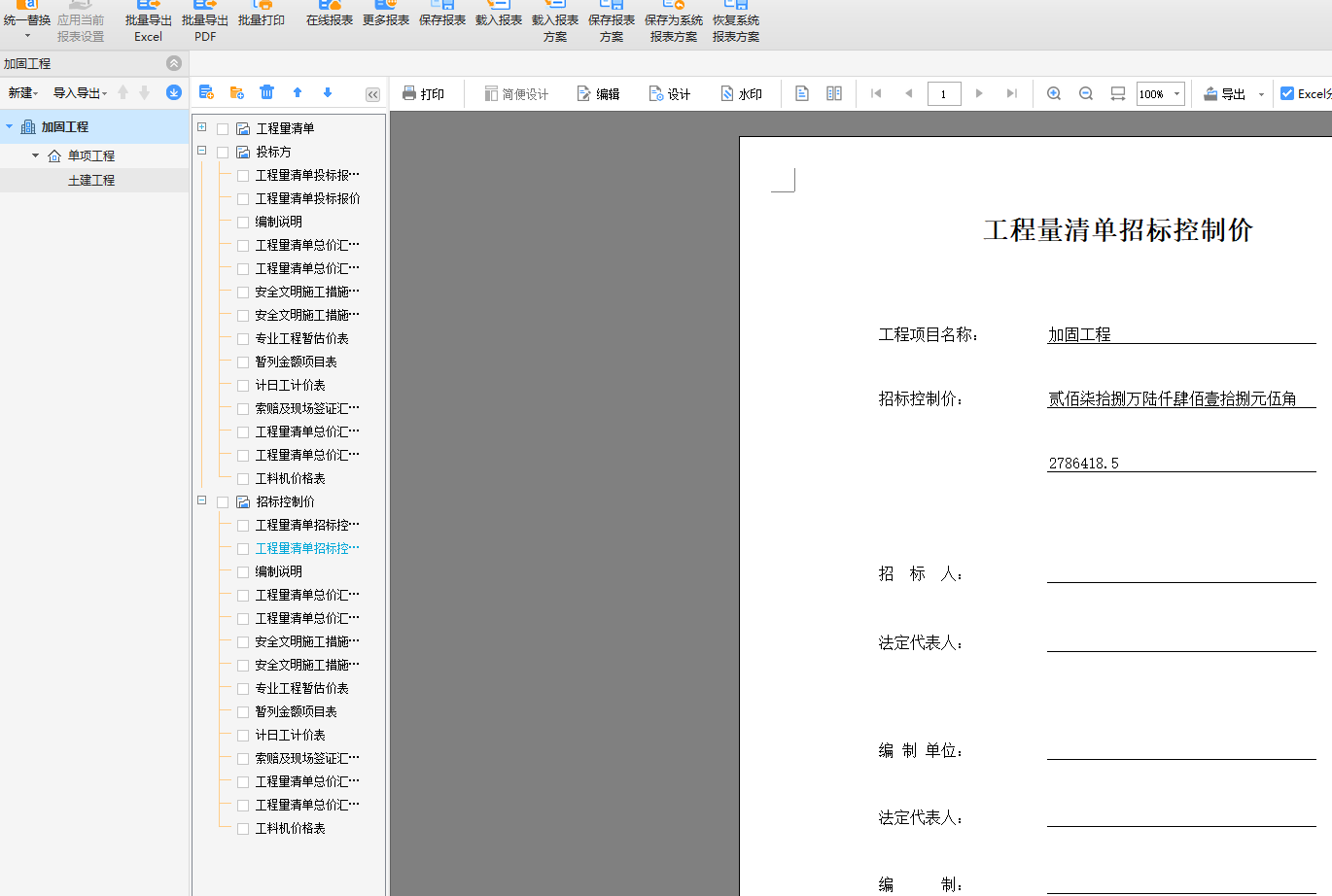Check 计日工计价表 checkbox under 招标控制价
This screenshot has height=896, width=1332.
[243, 735]
